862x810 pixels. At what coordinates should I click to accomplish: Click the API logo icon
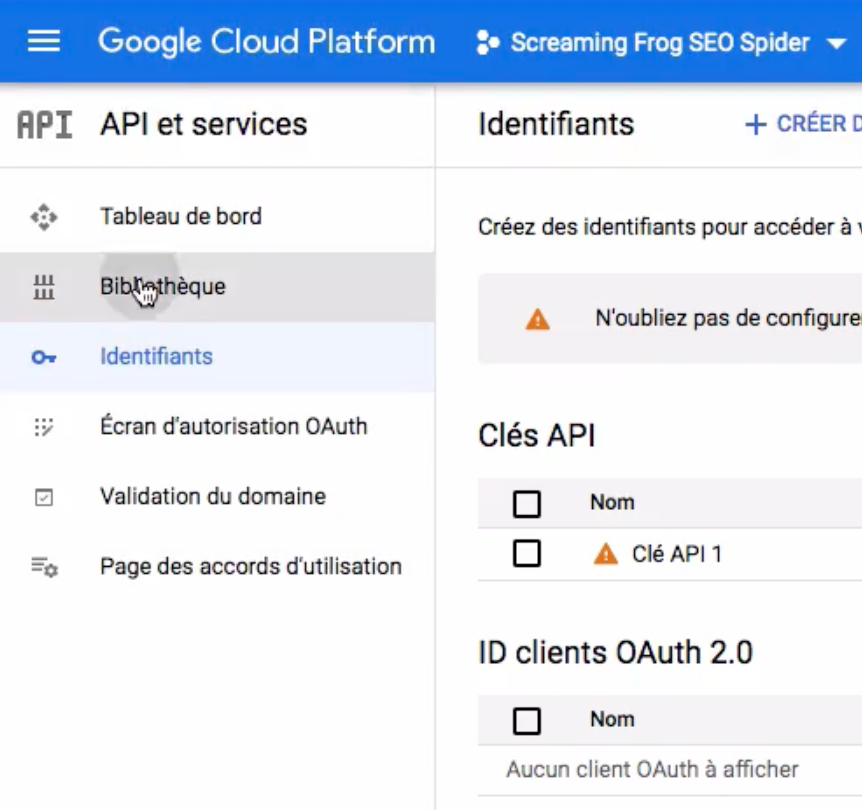[x=45, y=125]
